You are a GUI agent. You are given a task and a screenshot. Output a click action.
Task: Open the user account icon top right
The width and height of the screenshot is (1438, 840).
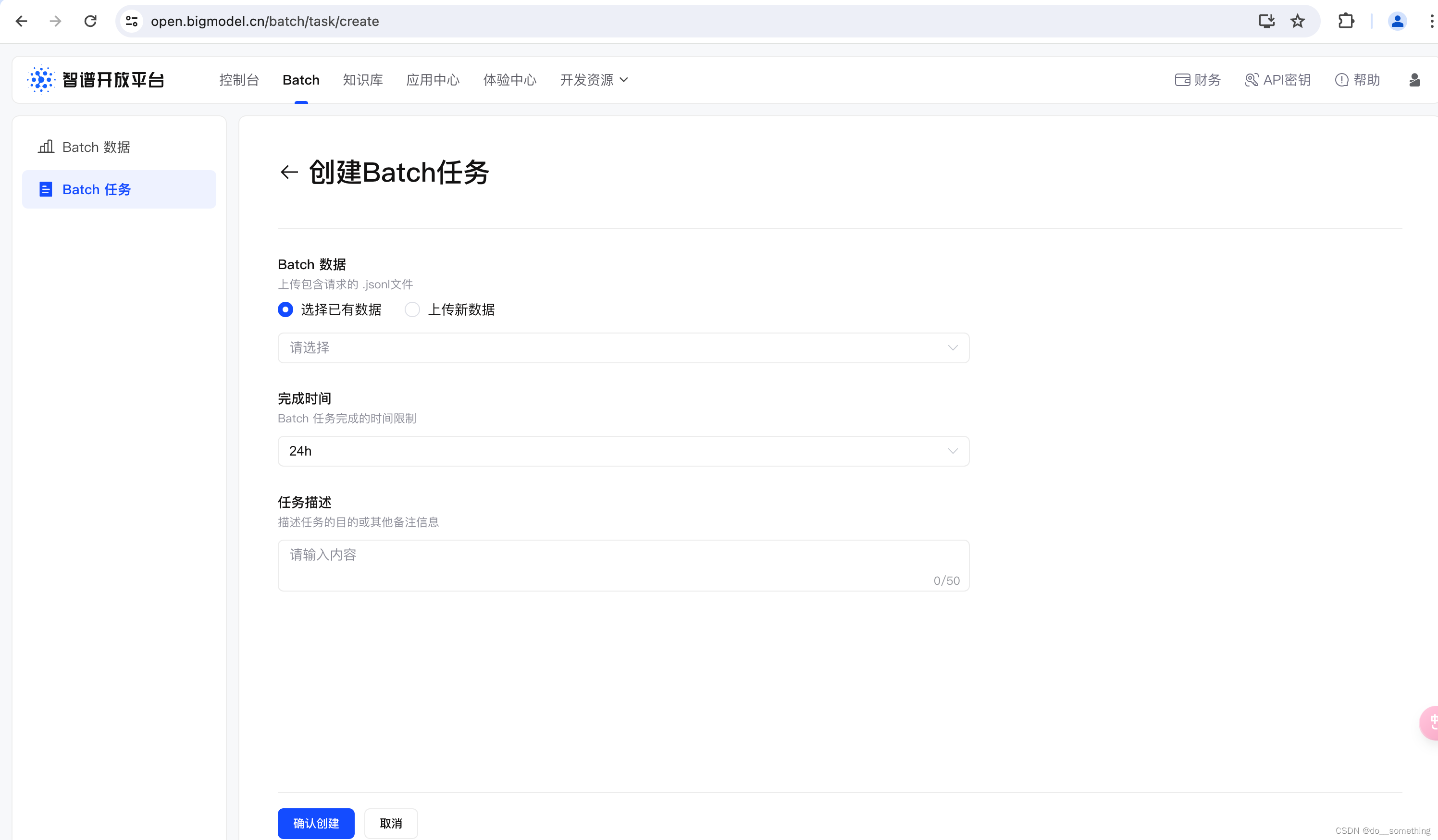[1415, 80]
